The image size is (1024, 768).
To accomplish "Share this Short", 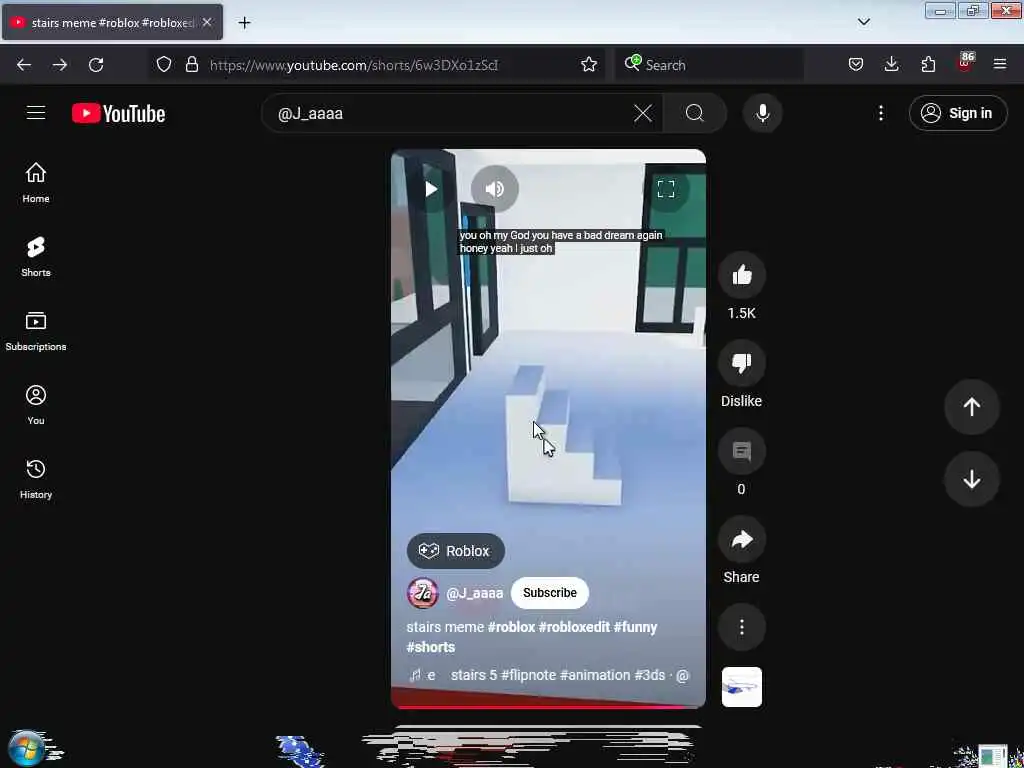I will (x=742, y=539).
